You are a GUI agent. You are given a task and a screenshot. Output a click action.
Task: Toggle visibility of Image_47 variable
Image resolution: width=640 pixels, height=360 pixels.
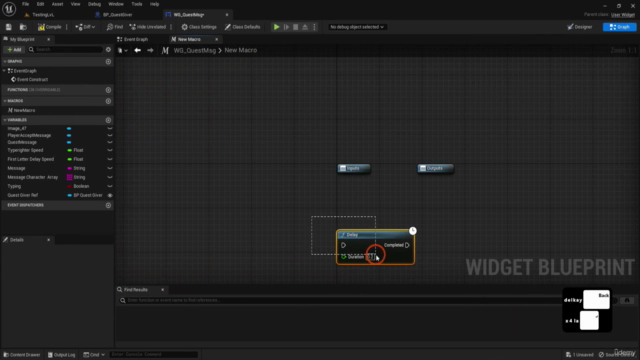pyautogui.click(x=110, y=129)
